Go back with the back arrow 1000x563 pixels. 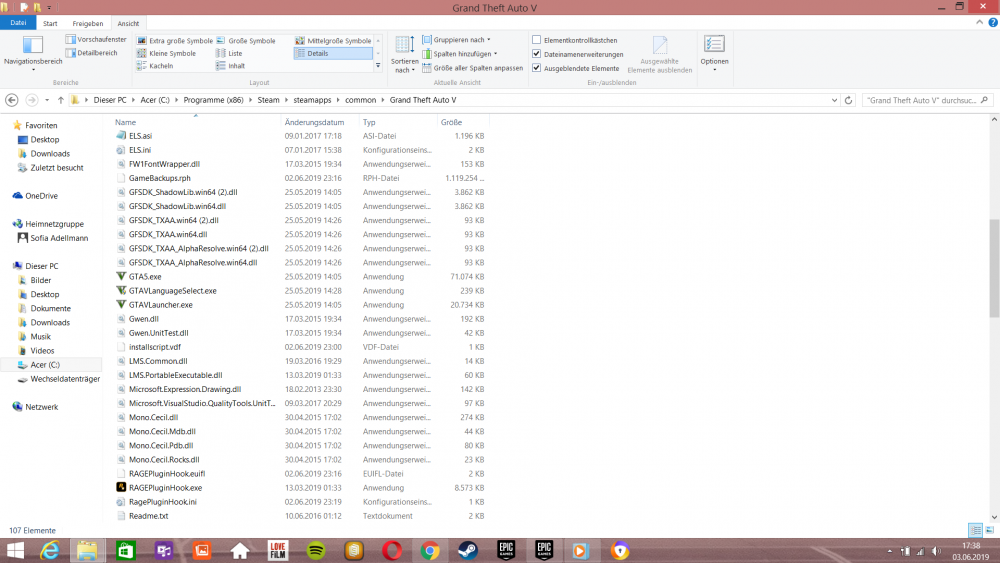(x=11, y=100)
